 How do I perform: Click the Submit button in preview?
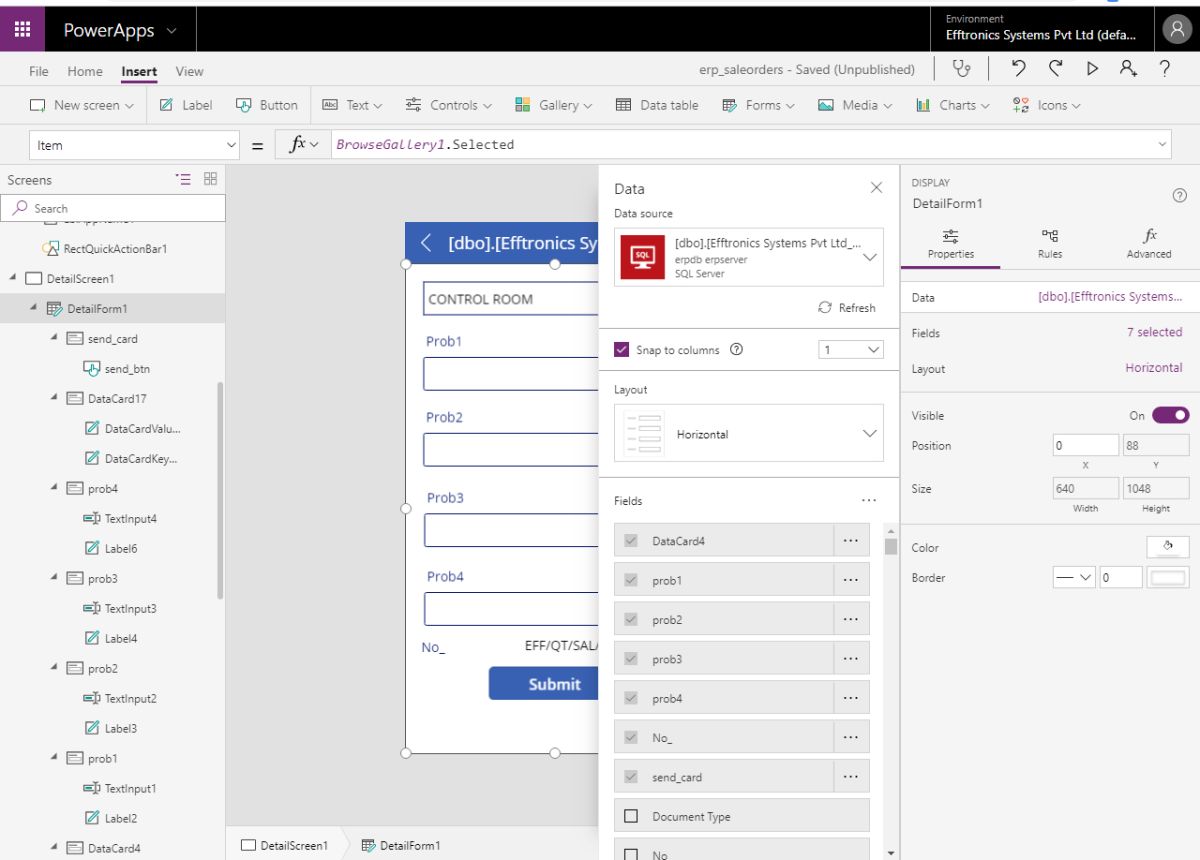pyautogui.click(x=545, y=684)
